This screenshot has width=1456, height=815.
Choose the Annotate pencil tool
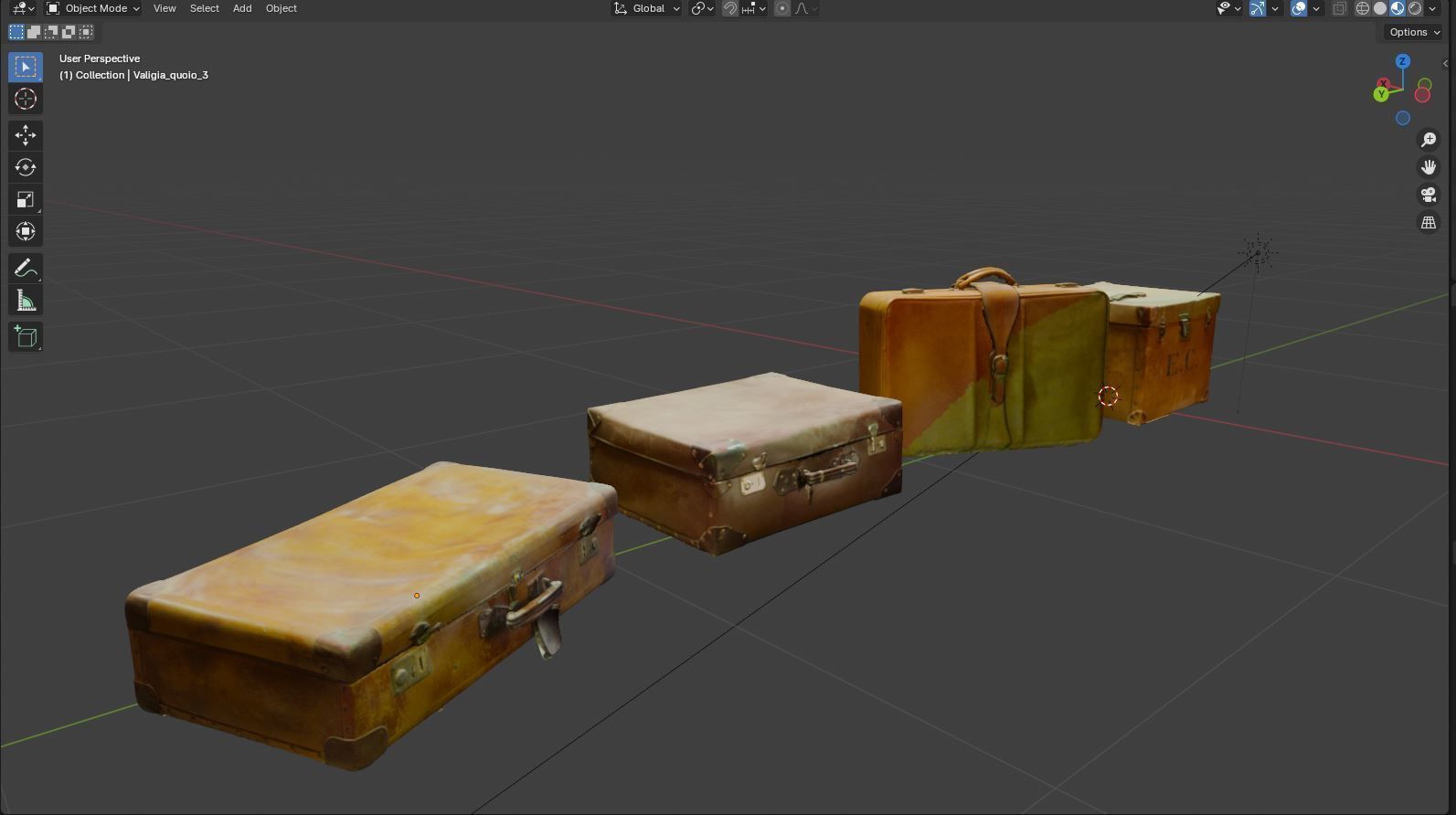pos(26,268)
